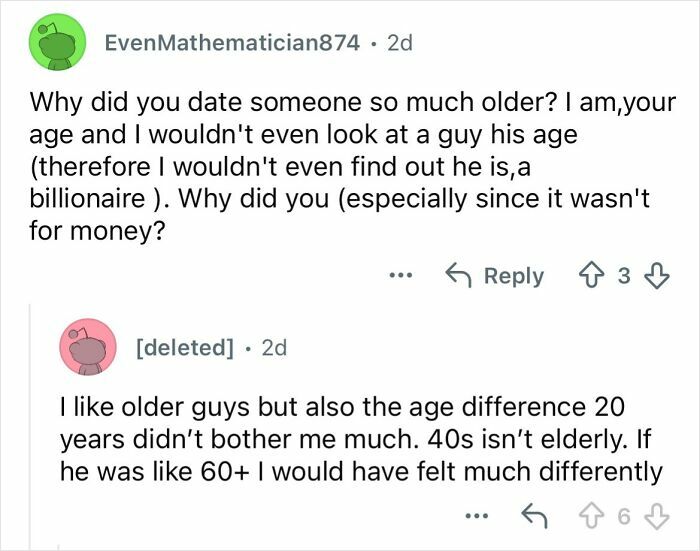This screenshot has width=700, height=551.
Task: Open the EvenMathematician874 username link
Action: 232,43
